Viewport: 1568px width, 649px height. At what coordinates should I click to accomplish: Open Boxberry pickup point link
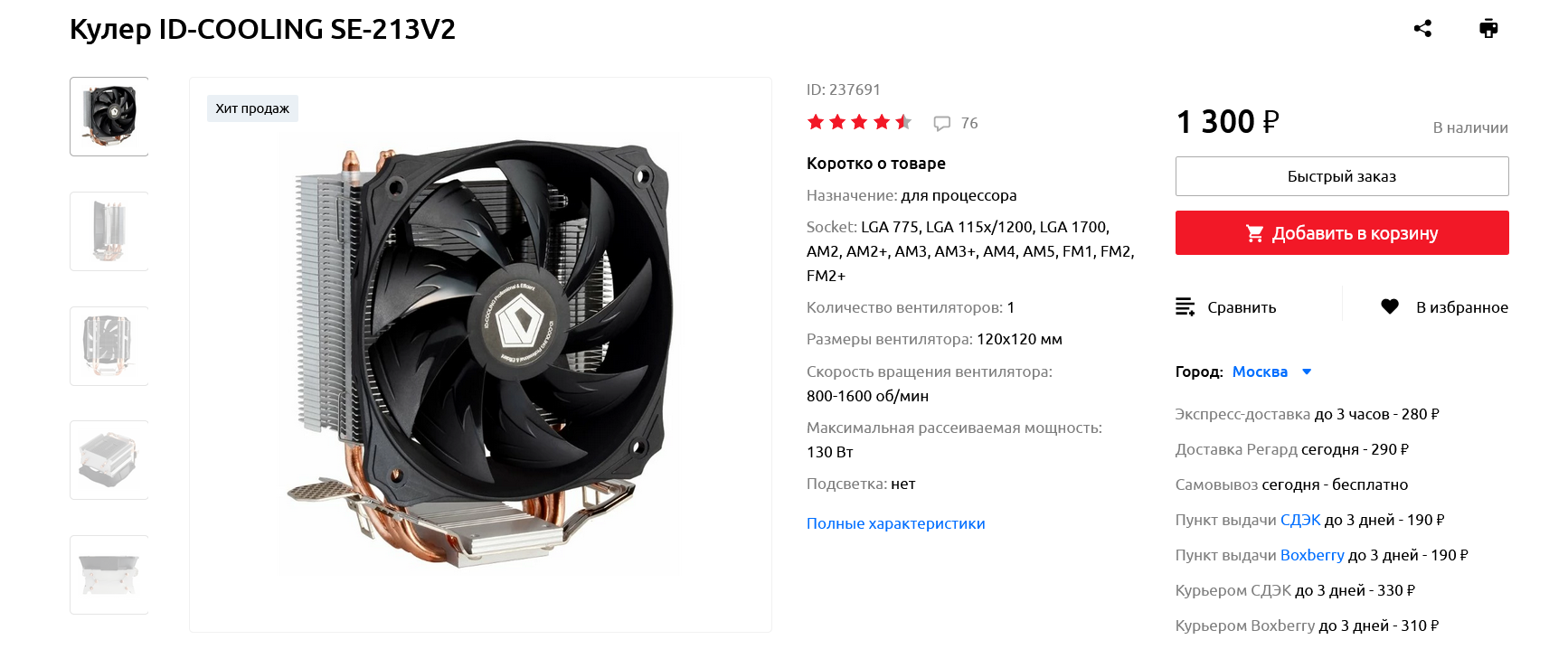coord(1312,555)
